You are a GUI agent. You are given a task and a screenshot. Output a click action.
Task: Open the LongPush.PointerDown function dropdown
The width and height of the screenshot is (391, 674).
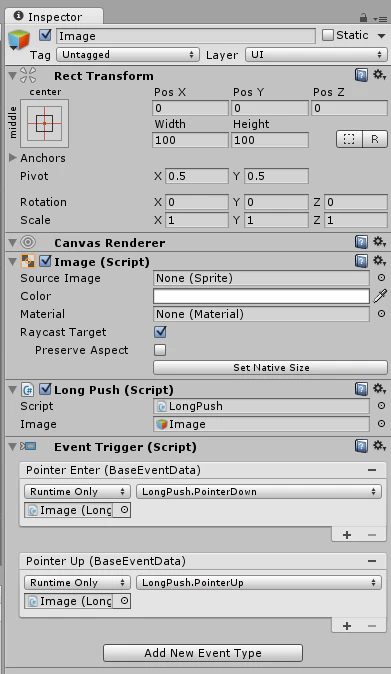tap(259, 491)
